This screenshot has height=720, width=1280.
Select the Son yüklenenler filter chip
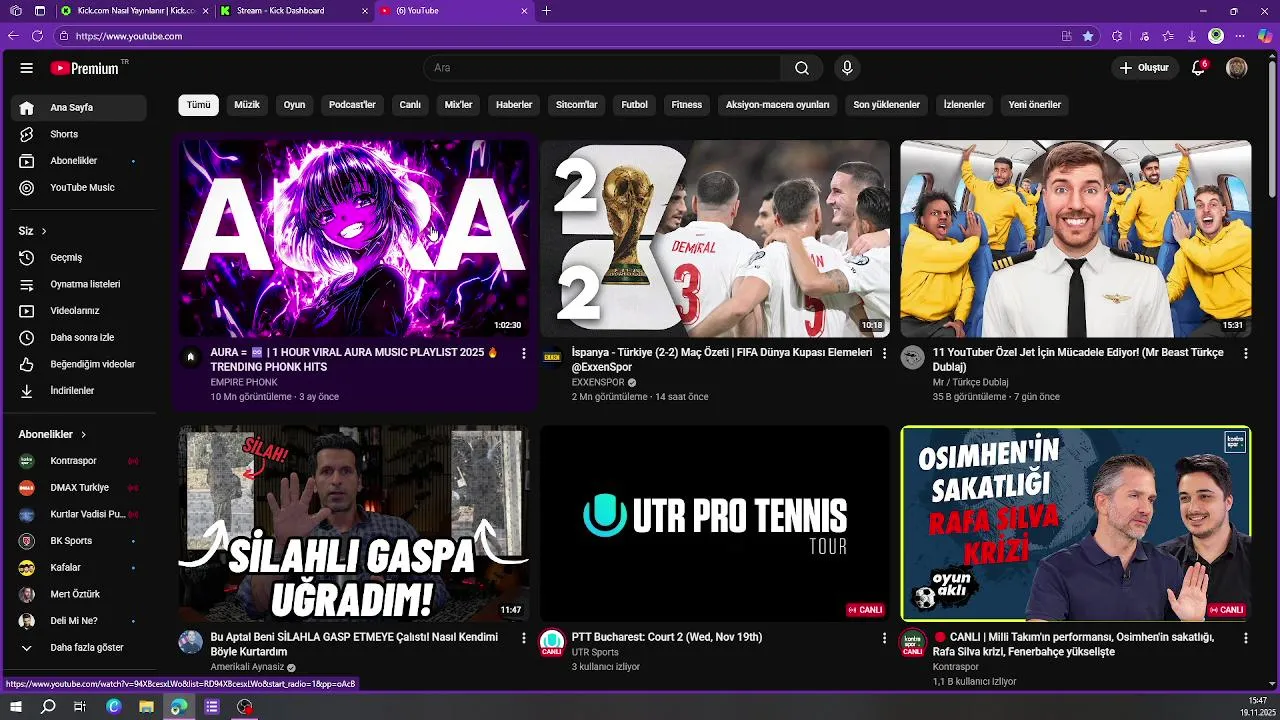pyautogui.click(x=886, y=105)
